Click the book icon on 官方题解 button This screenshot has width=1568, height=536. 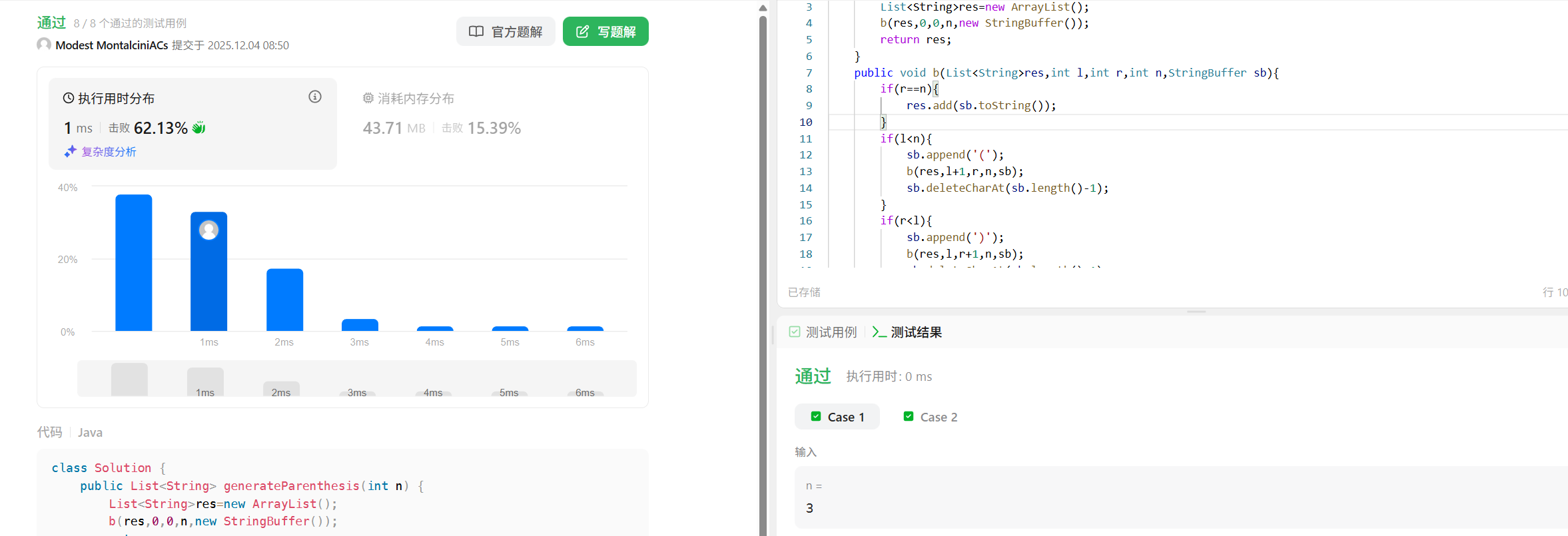476,31
